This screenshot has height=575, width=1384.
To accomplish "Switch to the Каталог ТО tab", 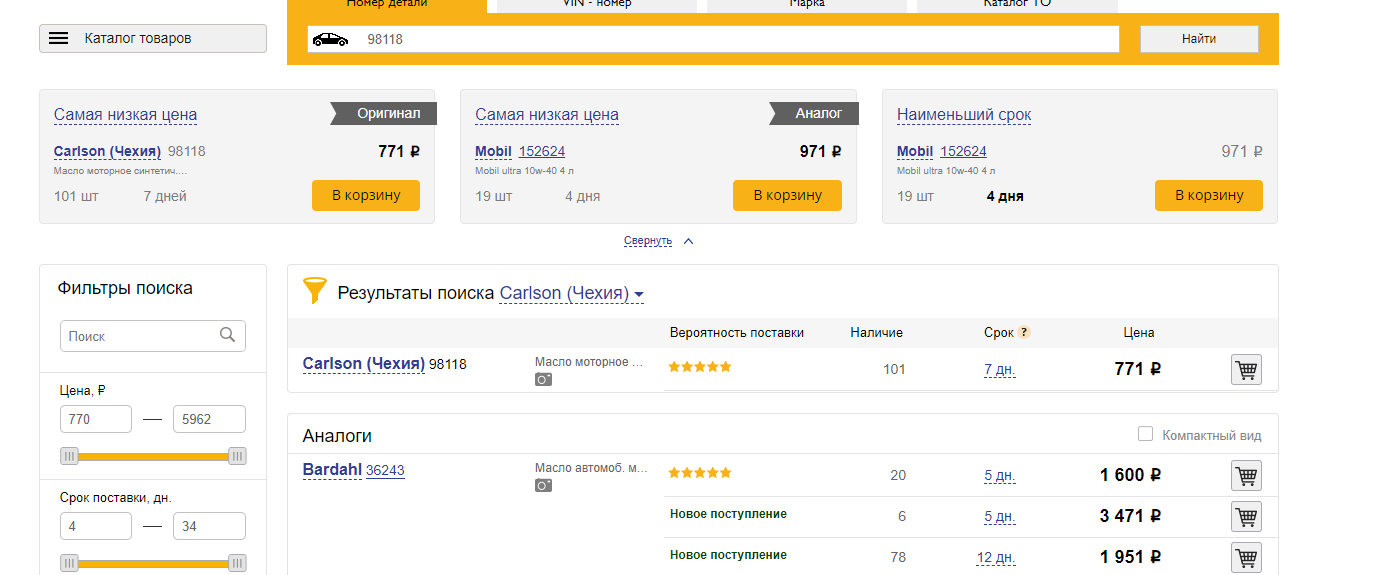I will pyautogui.click(x=1017, y=5).
